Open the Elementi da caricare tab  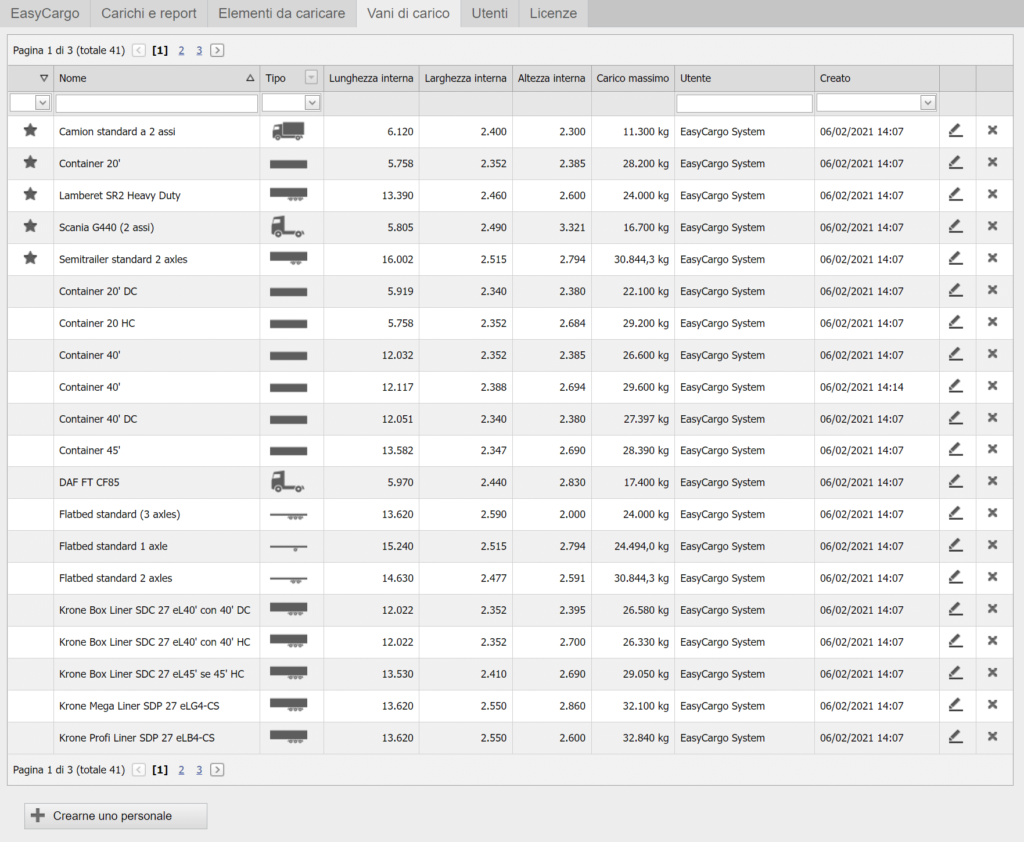point(281,13)
